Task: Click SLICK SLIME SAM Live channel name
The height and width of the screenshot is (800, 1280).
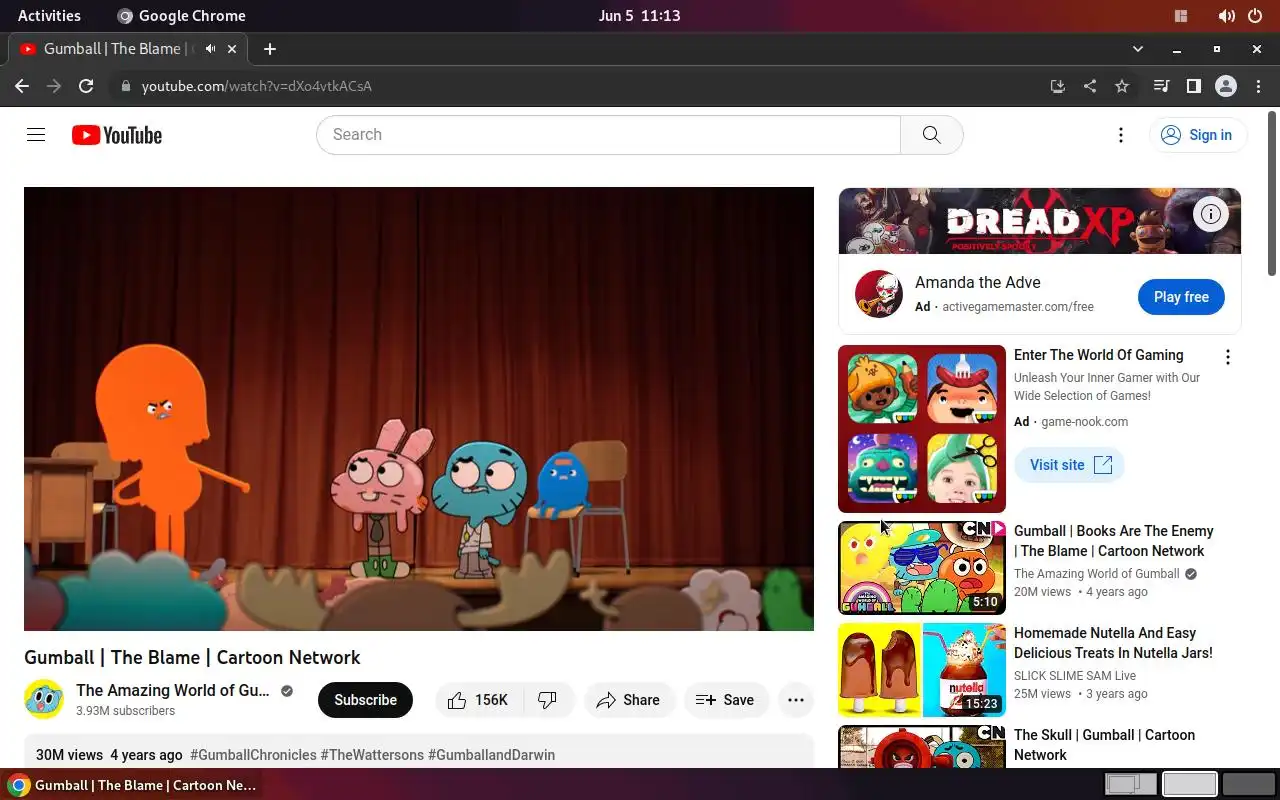Action: click(1075, 675)
